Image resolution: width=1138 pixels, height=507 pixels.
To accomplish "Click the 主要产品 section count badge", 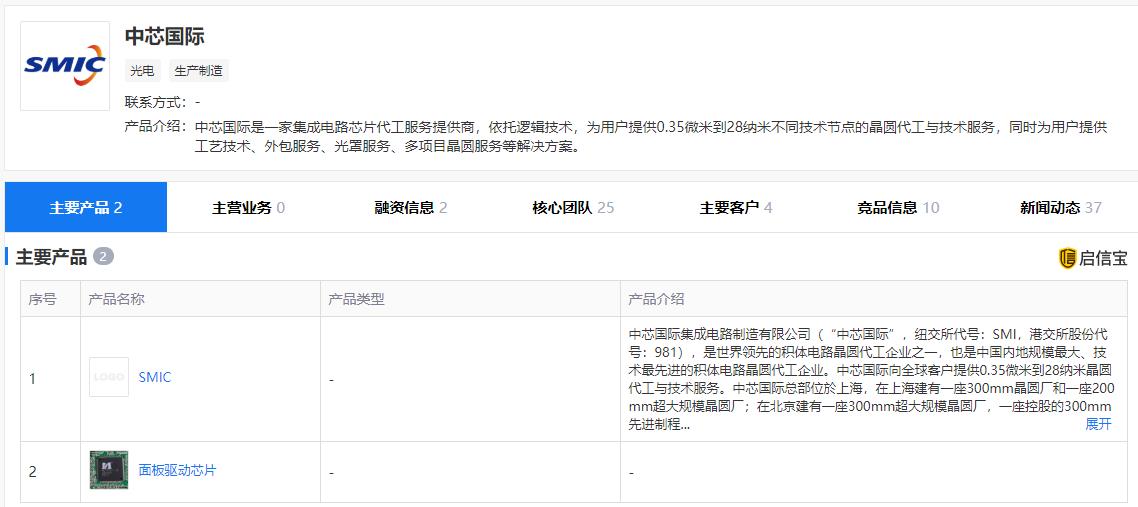I will click(x=104, y=257).
